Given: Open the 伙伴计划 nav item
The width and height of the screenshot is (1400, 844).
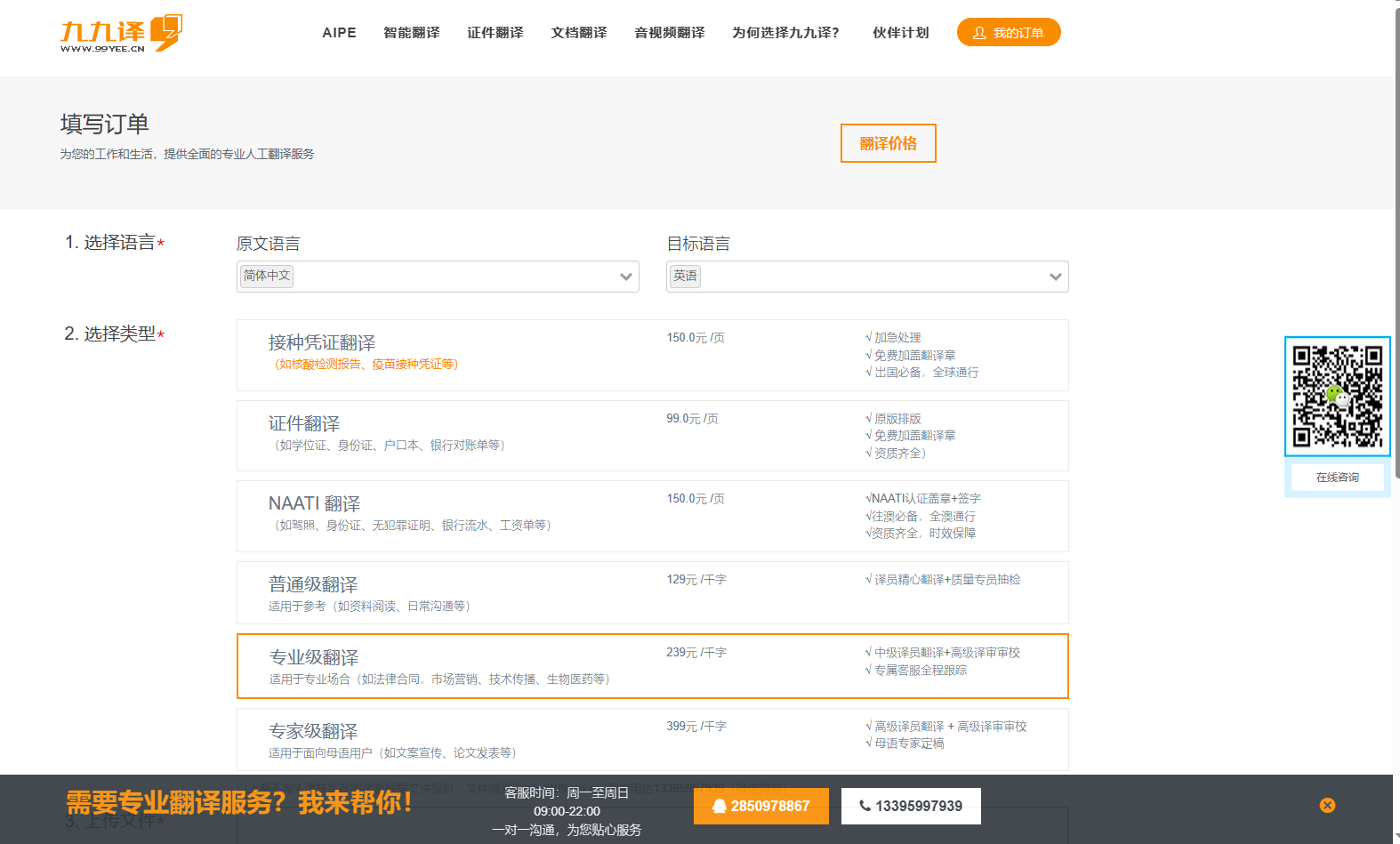Looking at the screenshot, I should [x=900, y=33].
